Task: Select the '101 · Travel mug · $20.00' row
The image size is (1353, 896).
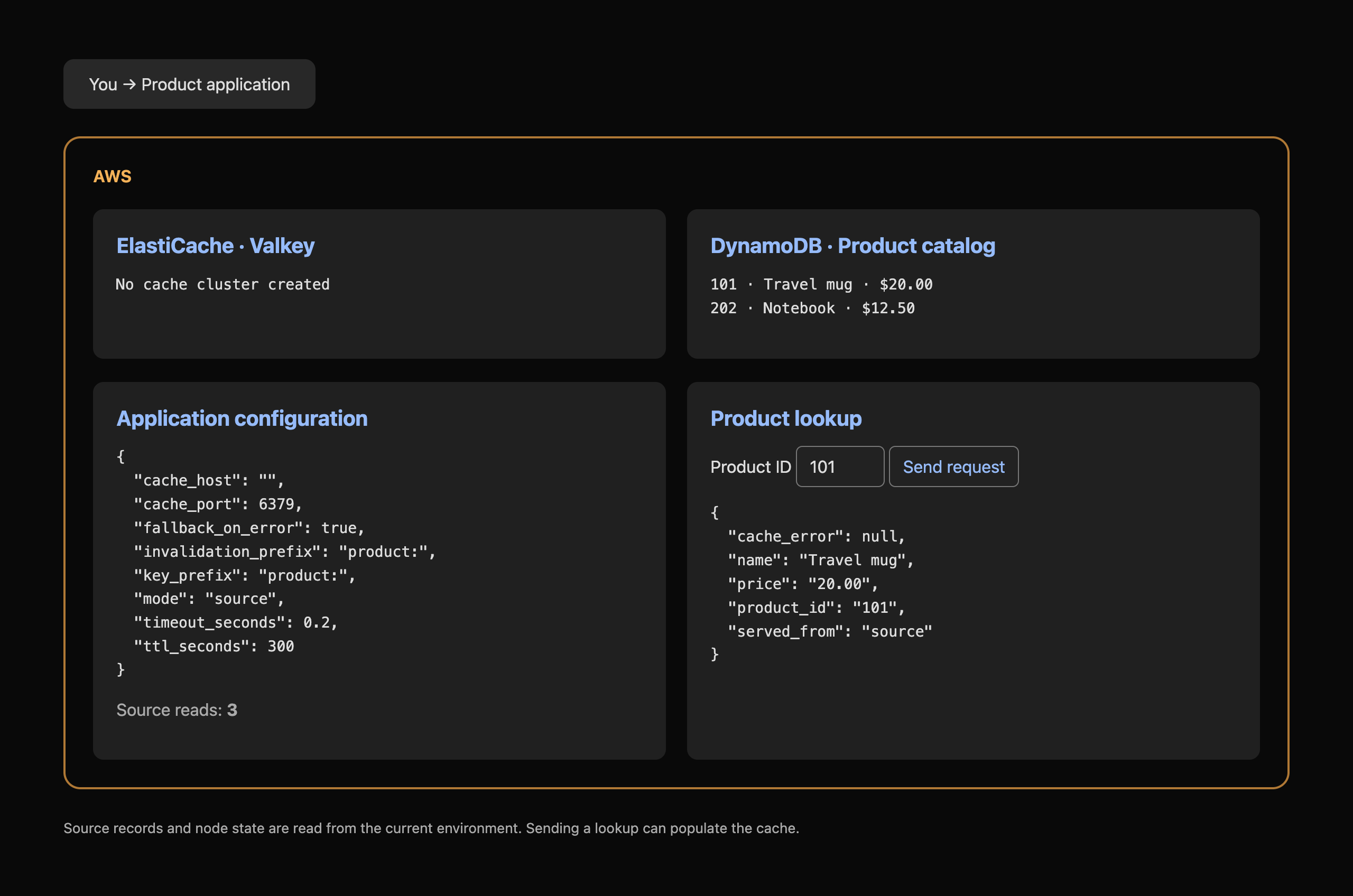Action: tap(821, 284)
